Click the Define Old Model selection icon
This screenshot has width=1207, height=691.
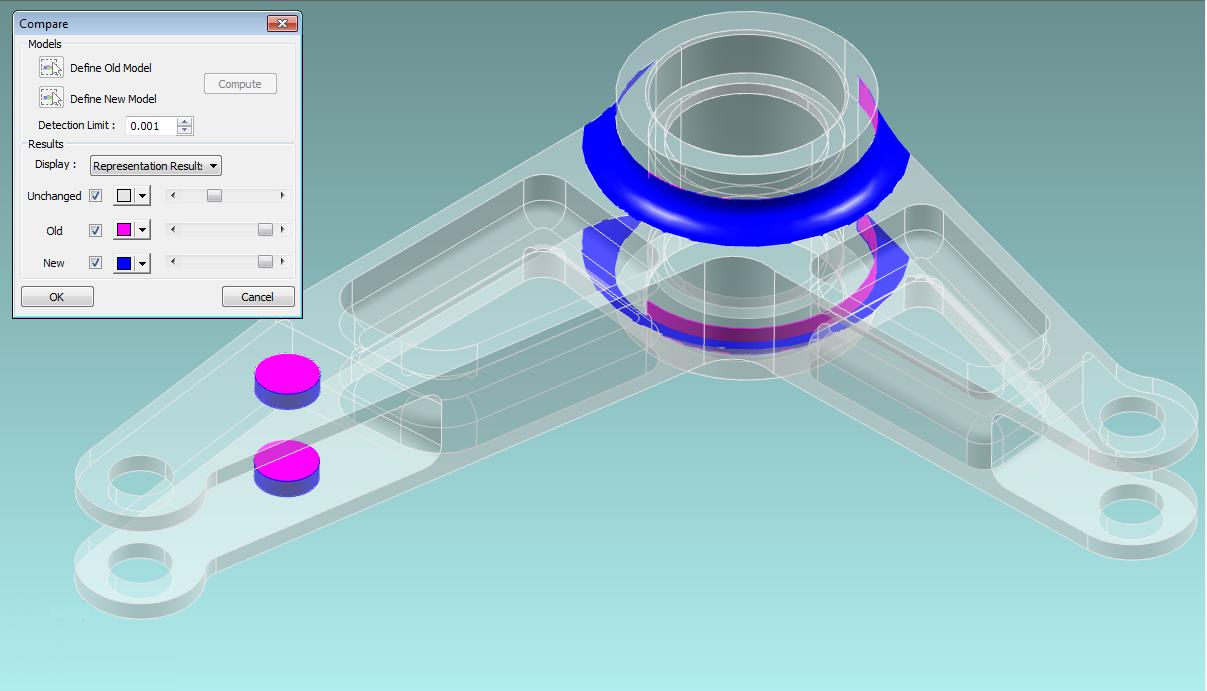[51, 68]
